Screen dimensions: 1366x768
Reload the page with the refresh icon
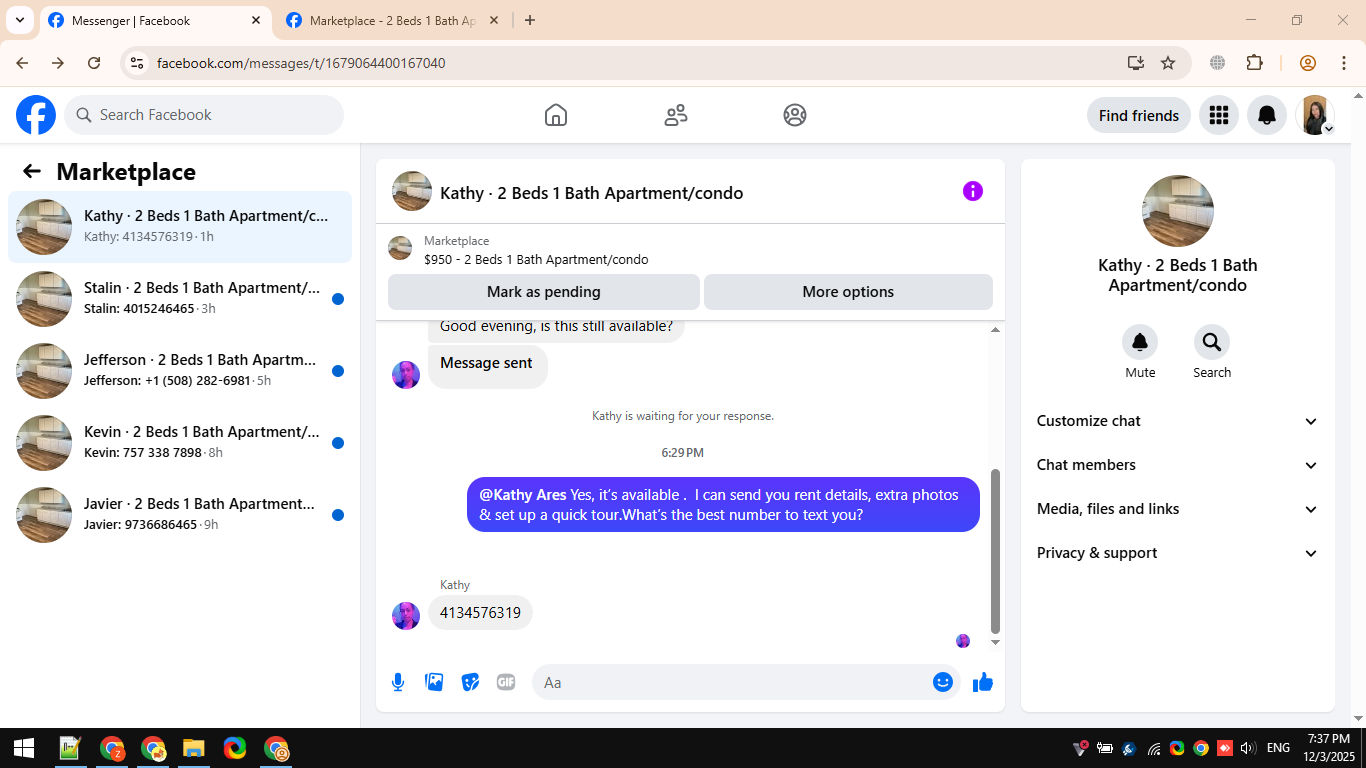[94, 63]
